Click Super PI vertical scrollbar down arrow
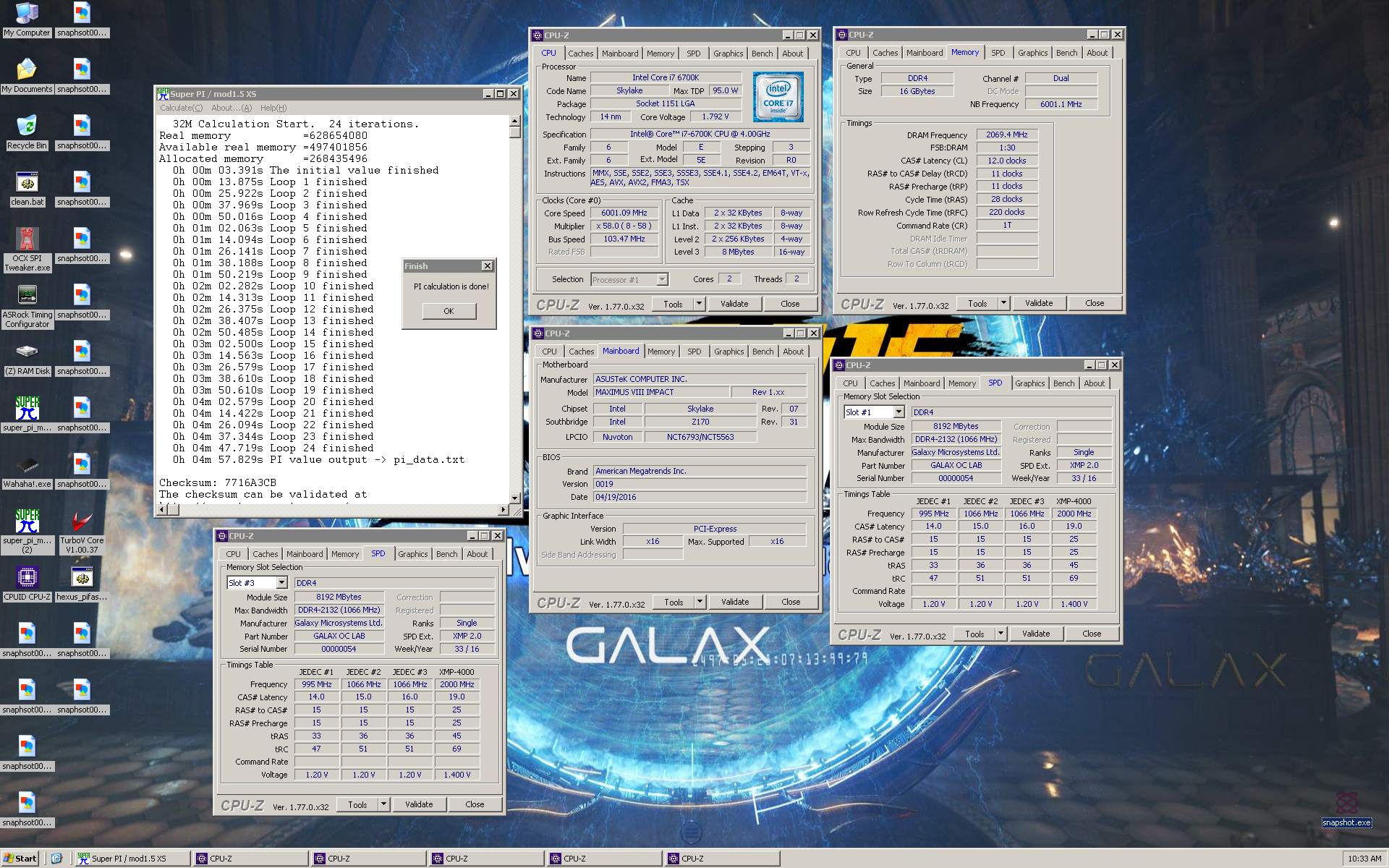The width and height of the screenshot is (1389, 868). (515, 498)
